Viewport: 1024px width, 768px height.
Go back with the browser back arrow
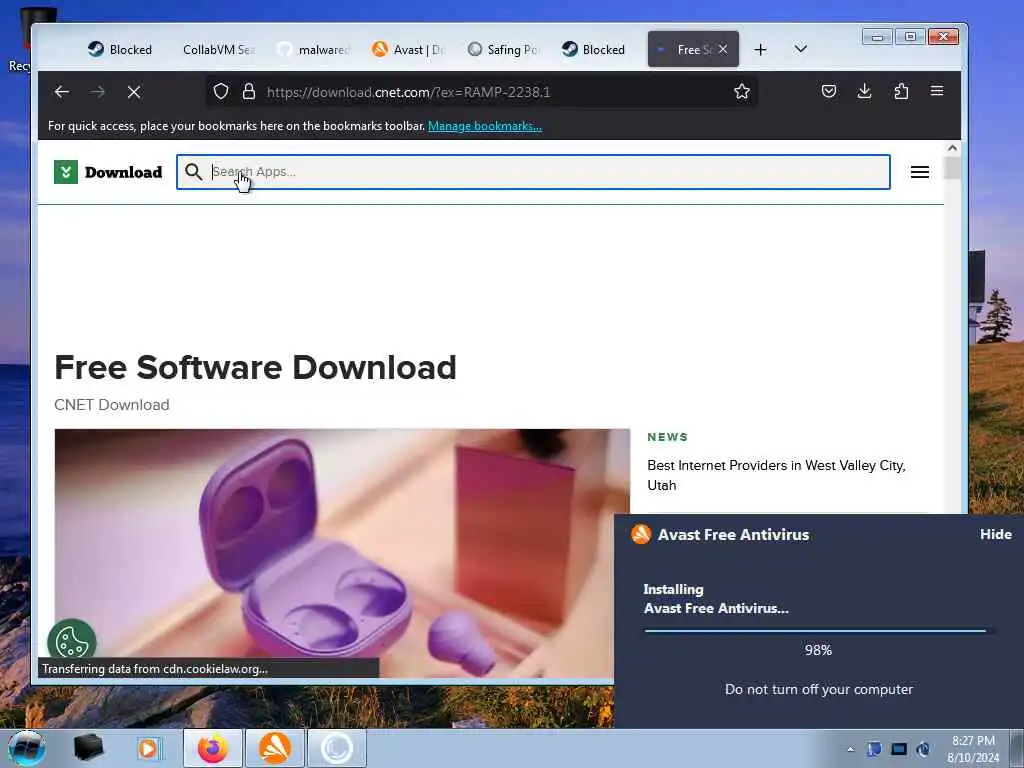pos(62,92)
